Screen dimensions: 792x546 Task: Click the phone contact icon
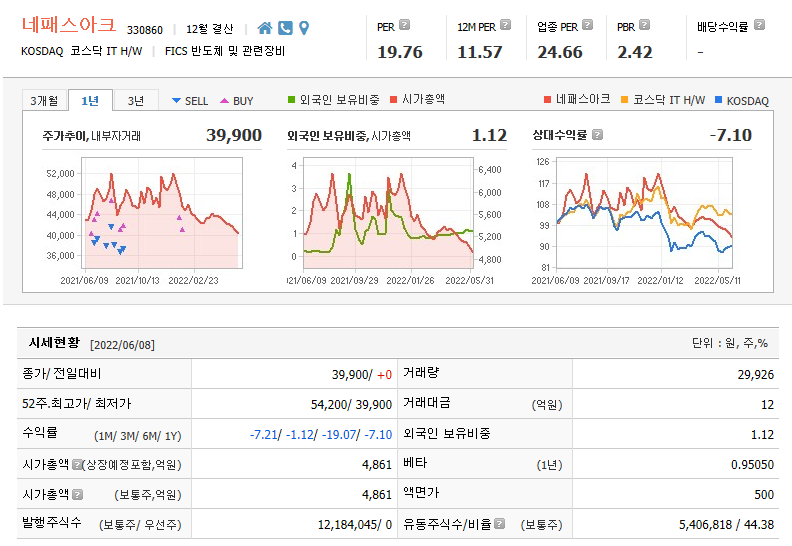285,28
